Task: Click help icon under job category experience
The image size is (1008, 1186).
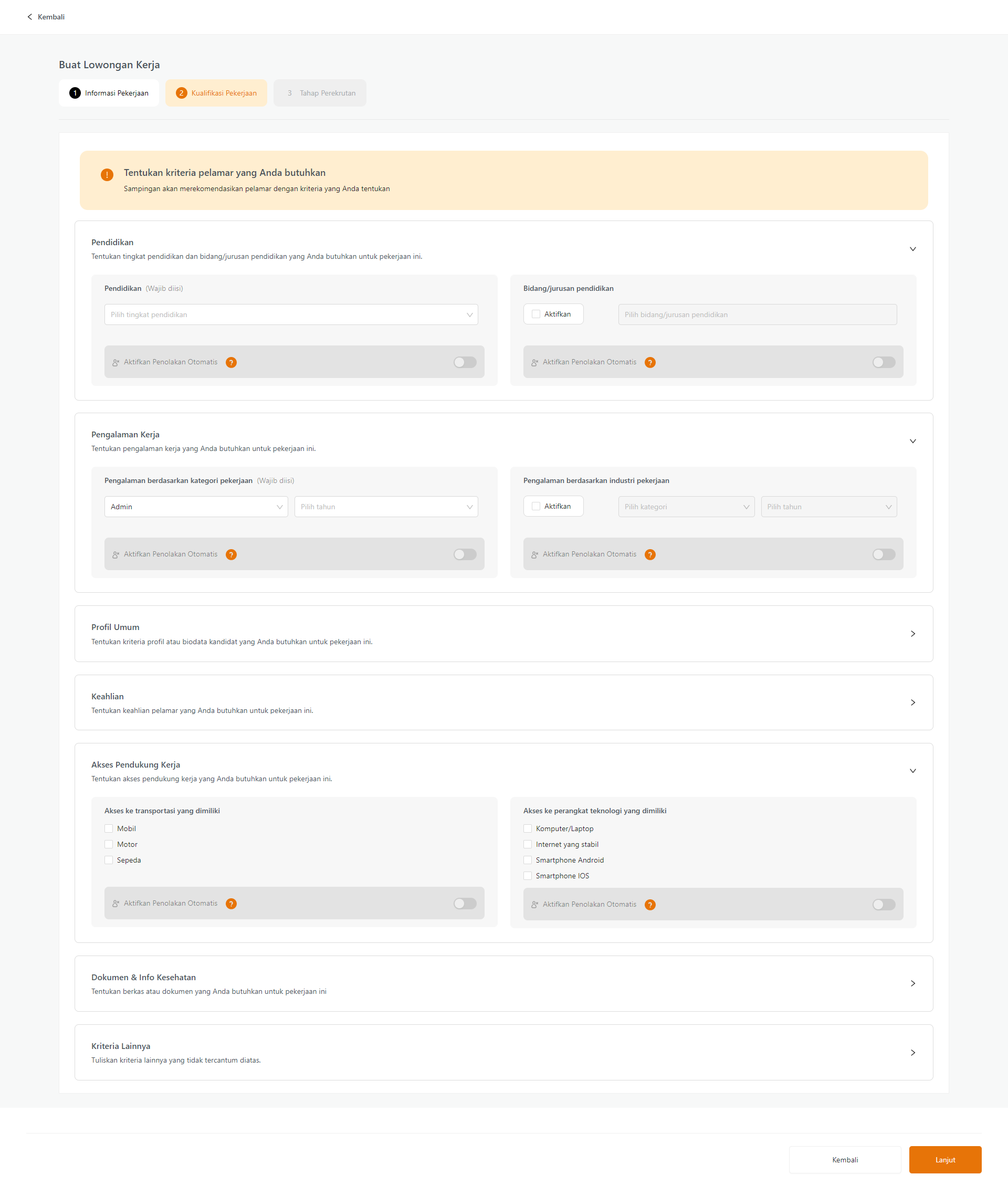Action: click(231, 554)
